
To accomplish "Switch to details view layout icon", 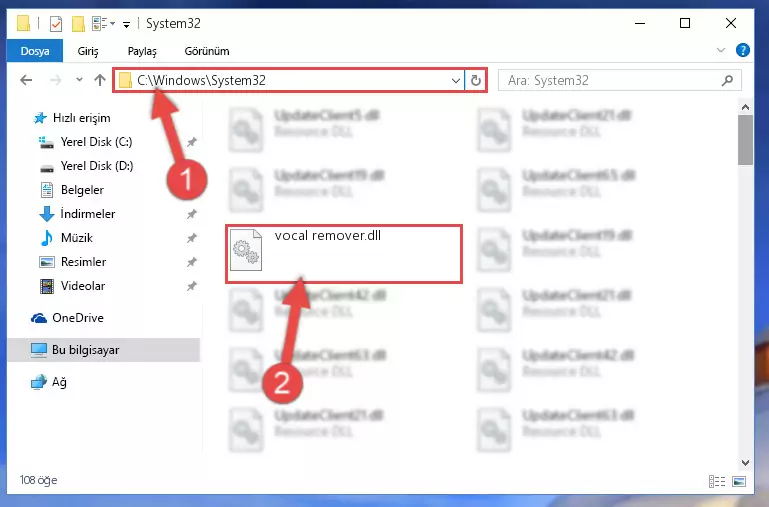I will (717, 482).
